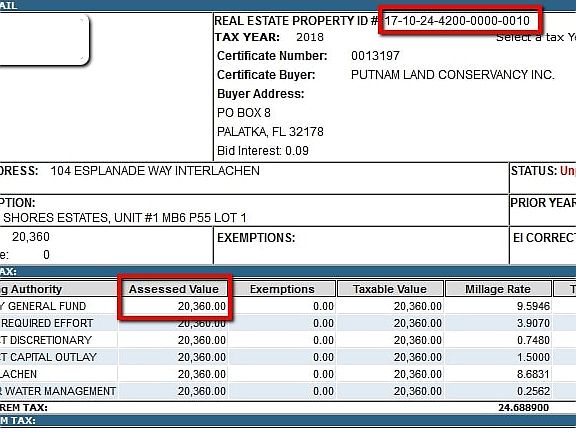Click the Bid Interest: 0.09 line
This screenshot has height=432, width=576.
(x=263, y=151)
